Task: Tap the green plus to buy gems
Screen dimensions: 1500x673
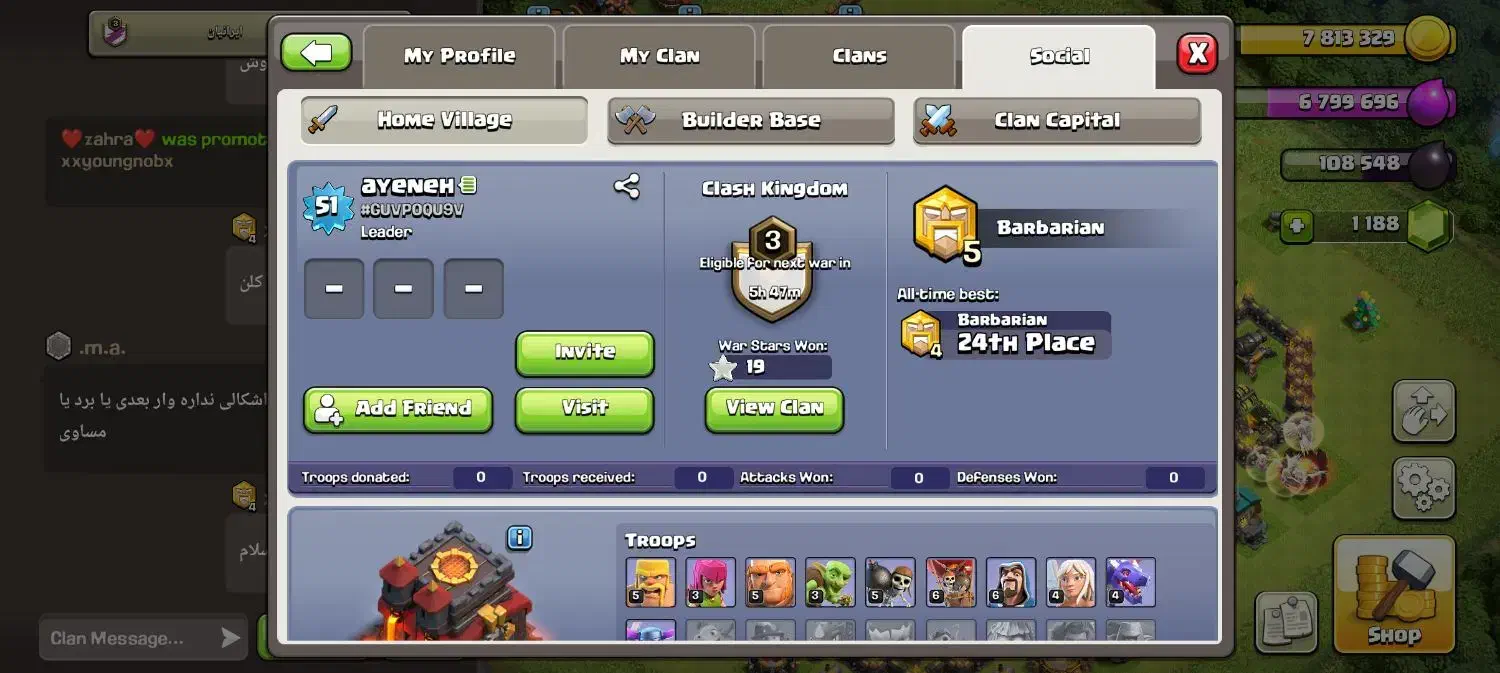Action: [1297, 226]
